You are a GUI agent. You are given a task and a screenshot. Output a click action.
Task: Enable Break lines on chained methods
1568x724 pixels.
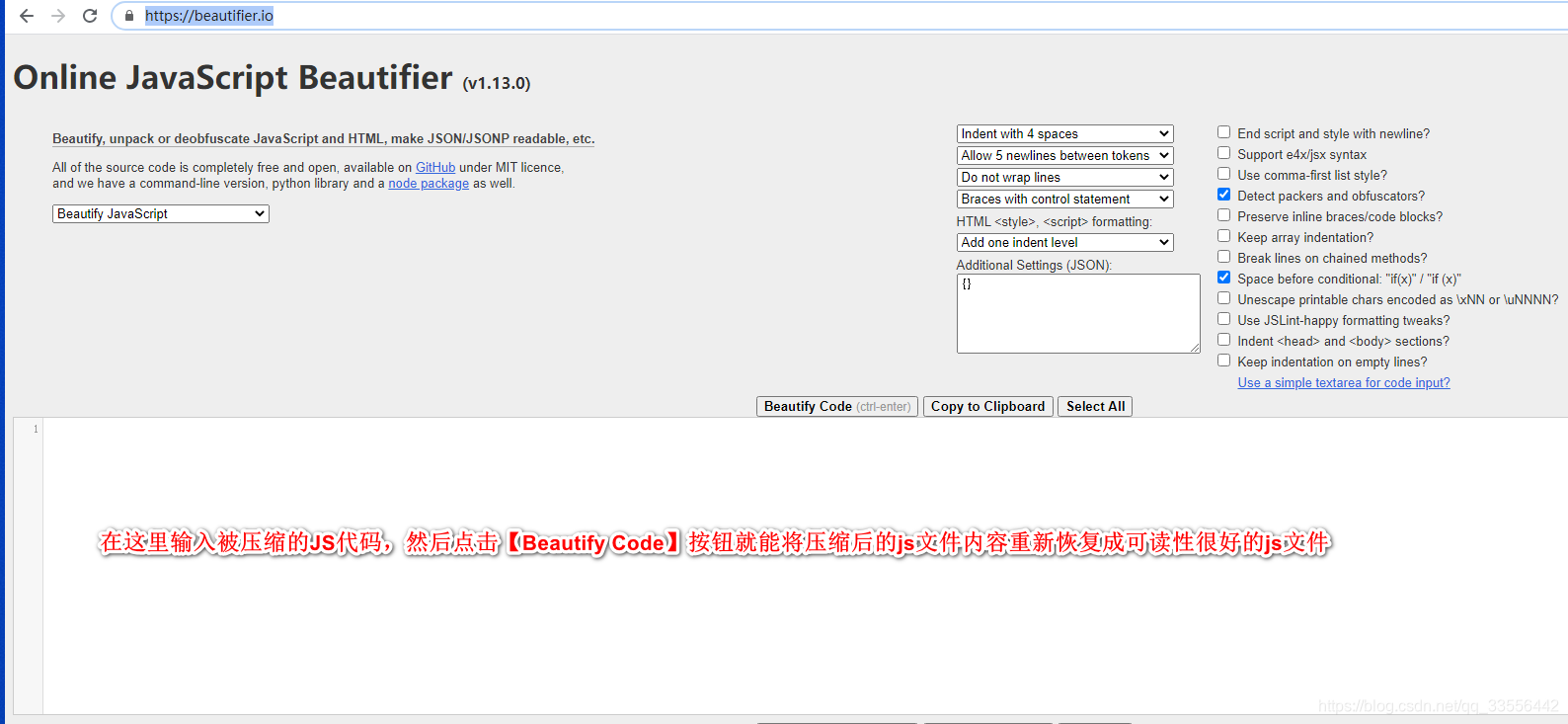1223,257
